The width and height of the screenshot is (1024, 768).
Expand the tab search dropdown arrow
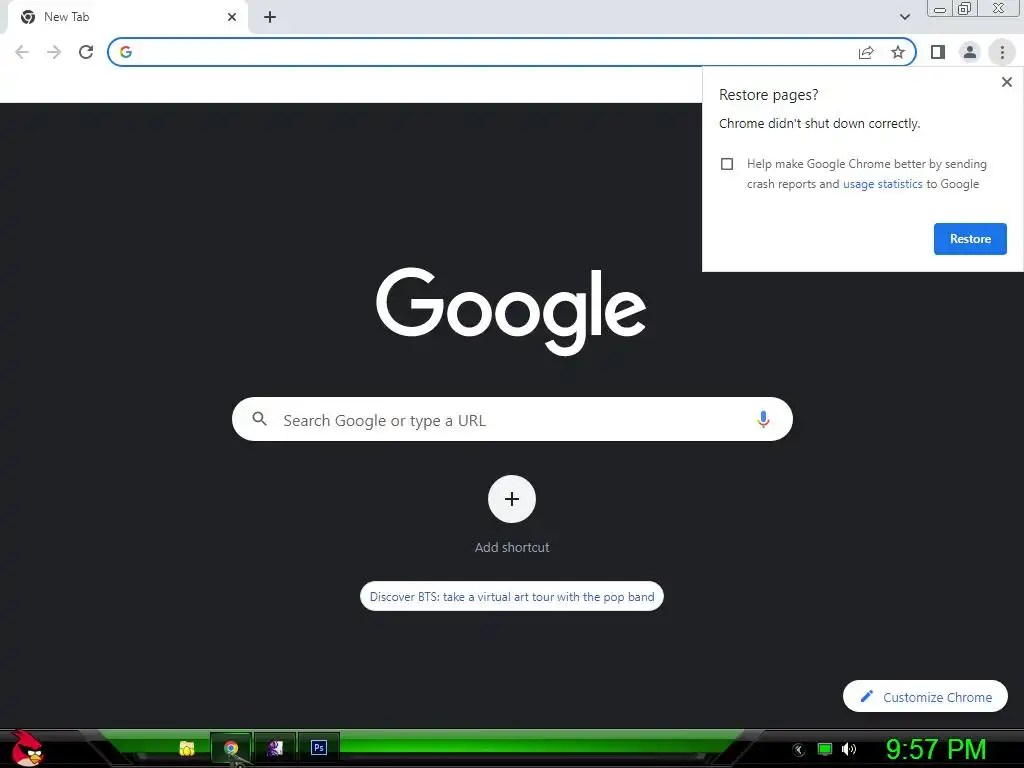(x=904, y=17)
